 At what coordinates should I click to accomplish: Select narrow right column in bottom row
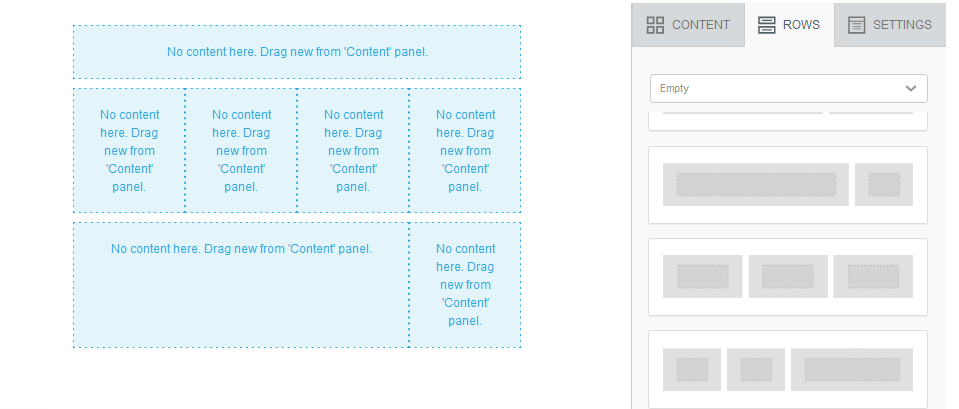[465, 285]
